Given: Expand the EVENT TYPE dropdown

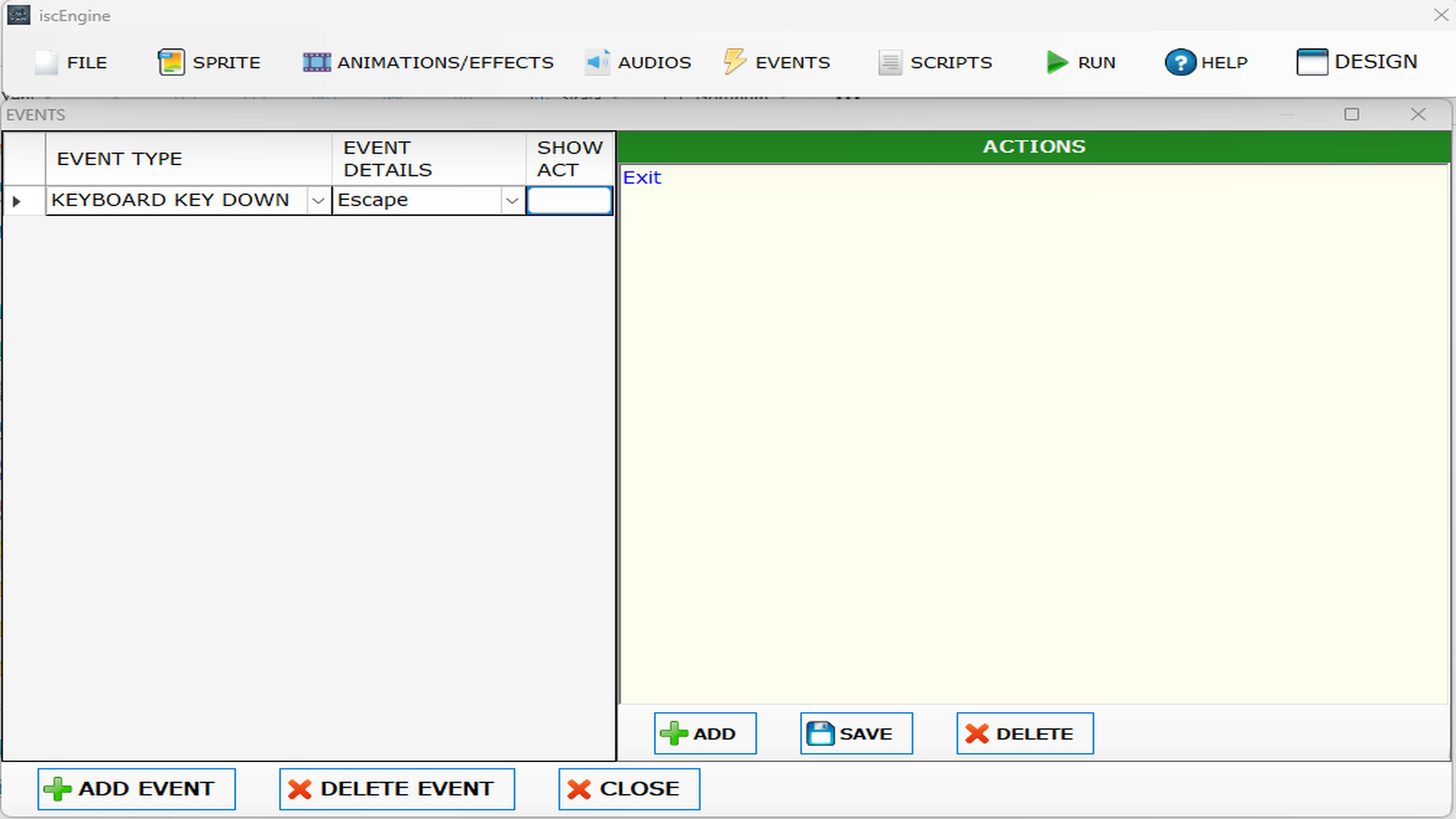Looking at the screenshot, I should (x=318, y=200).
